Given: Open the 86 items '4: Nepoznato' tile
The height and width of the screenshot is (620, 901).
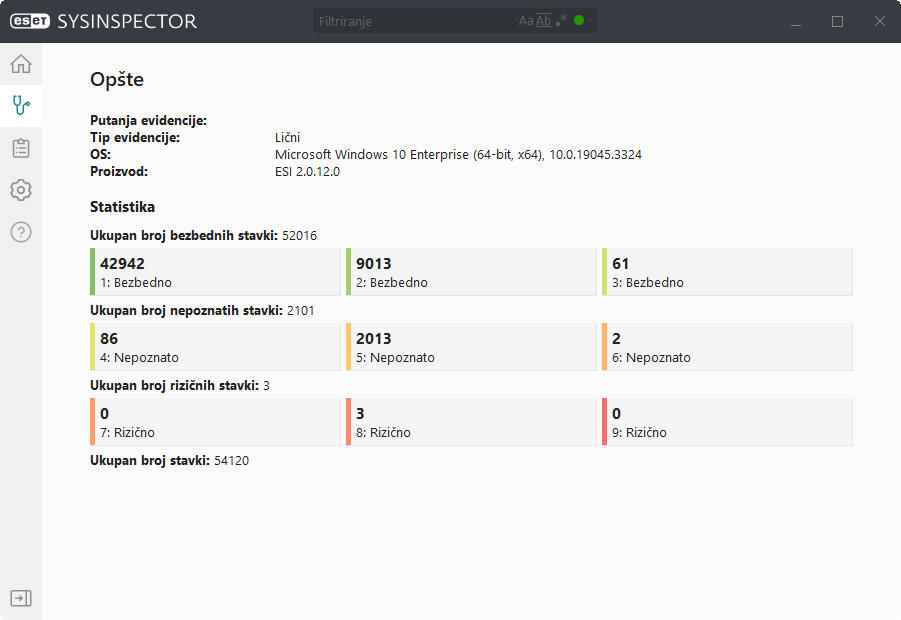Looking at the screenshot, I should pyautogui.click(x=215, y=347).
